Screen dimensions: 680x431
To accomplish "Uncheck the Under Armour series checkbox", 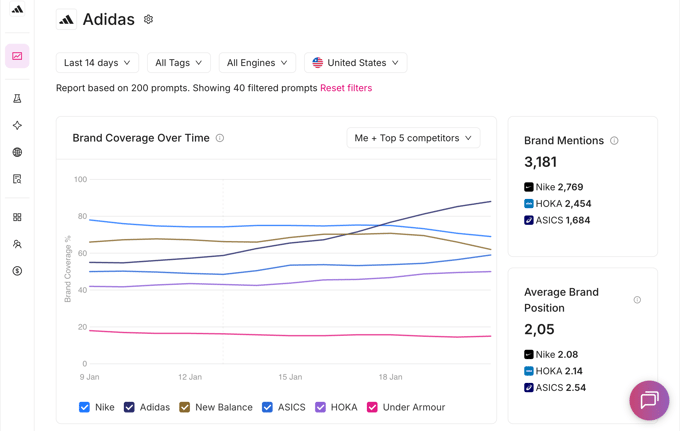I will [x=373, y=407].
